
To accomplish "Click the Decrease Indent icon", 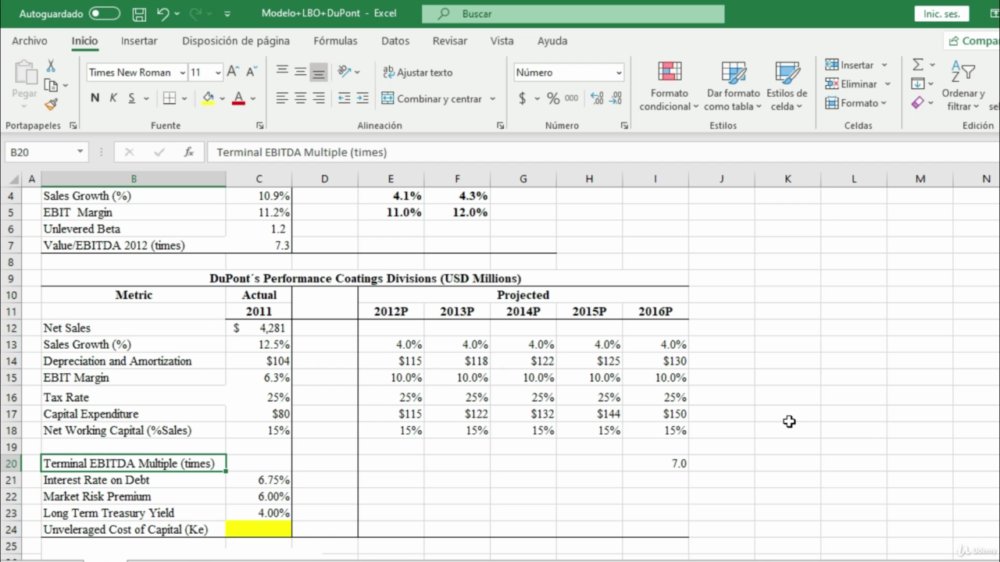I will coord(344,98).
